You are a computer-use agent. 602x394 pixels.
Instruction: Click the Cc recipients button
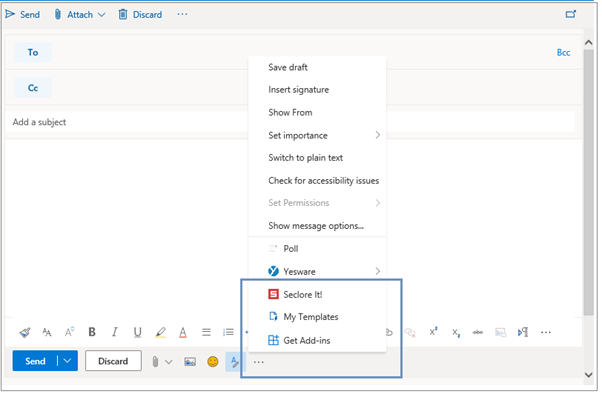coord(33,88)
